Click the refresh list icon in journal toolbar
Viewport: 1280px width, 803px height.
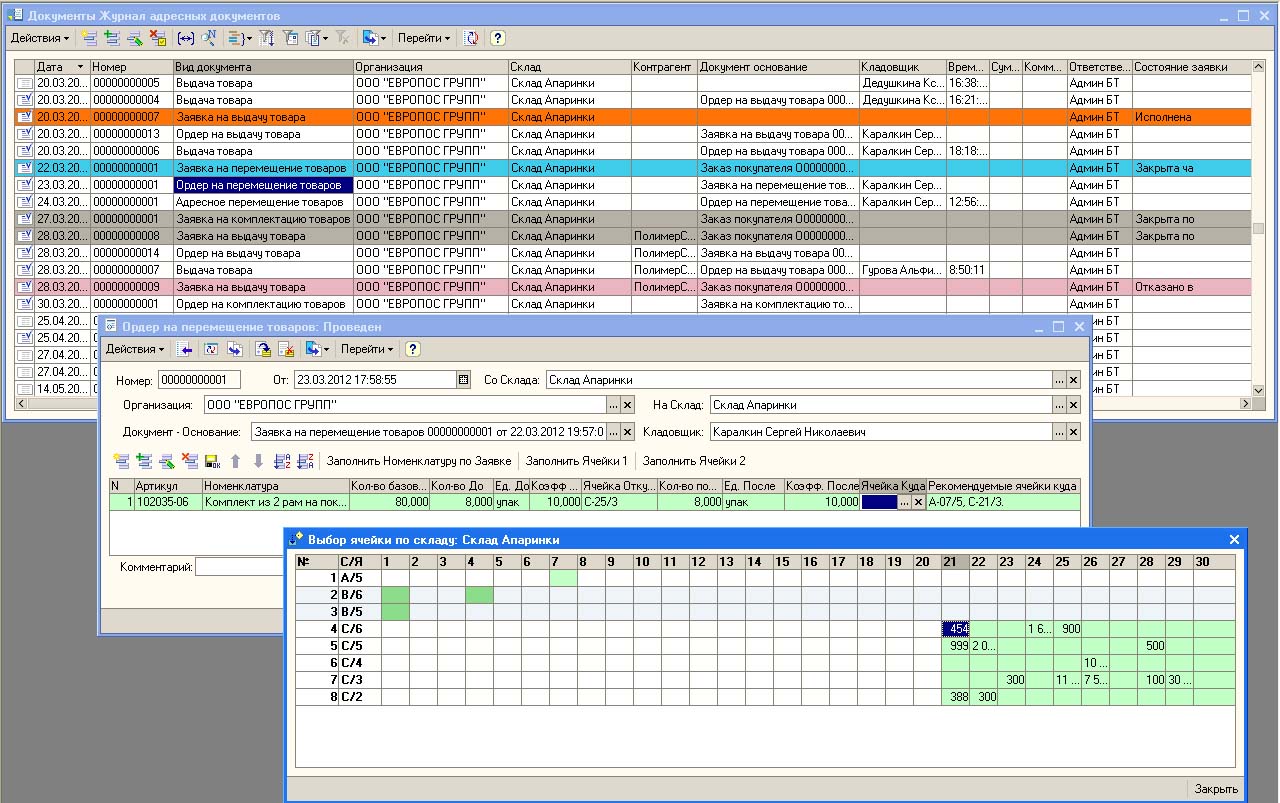click(x=472, y=38)
